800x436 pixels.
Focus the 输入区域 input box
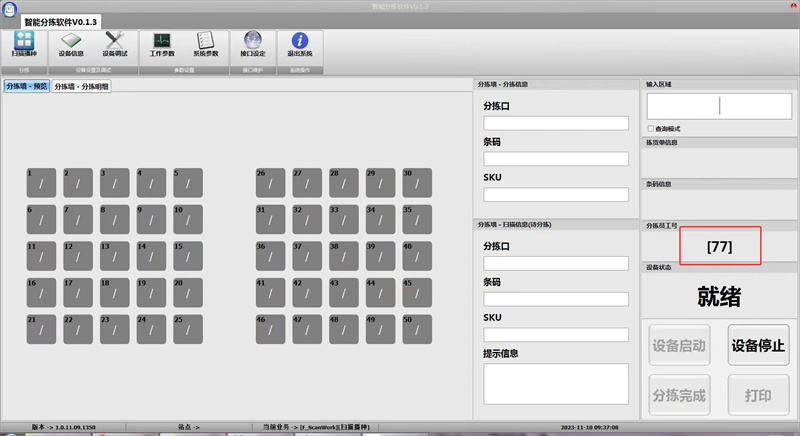(x=719, y=106)
